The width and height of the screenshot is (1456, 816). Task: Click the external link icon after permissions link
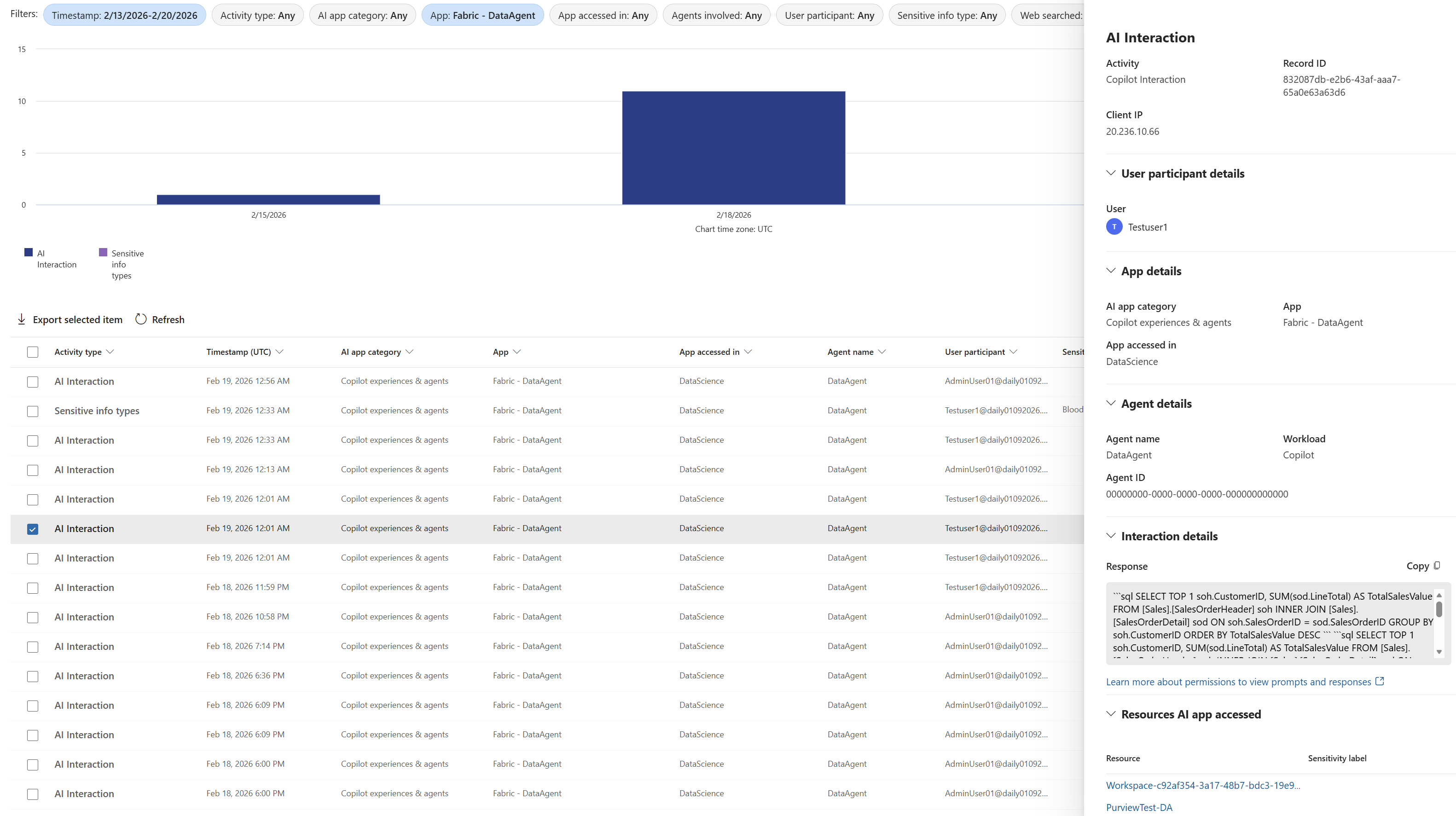1380,682
